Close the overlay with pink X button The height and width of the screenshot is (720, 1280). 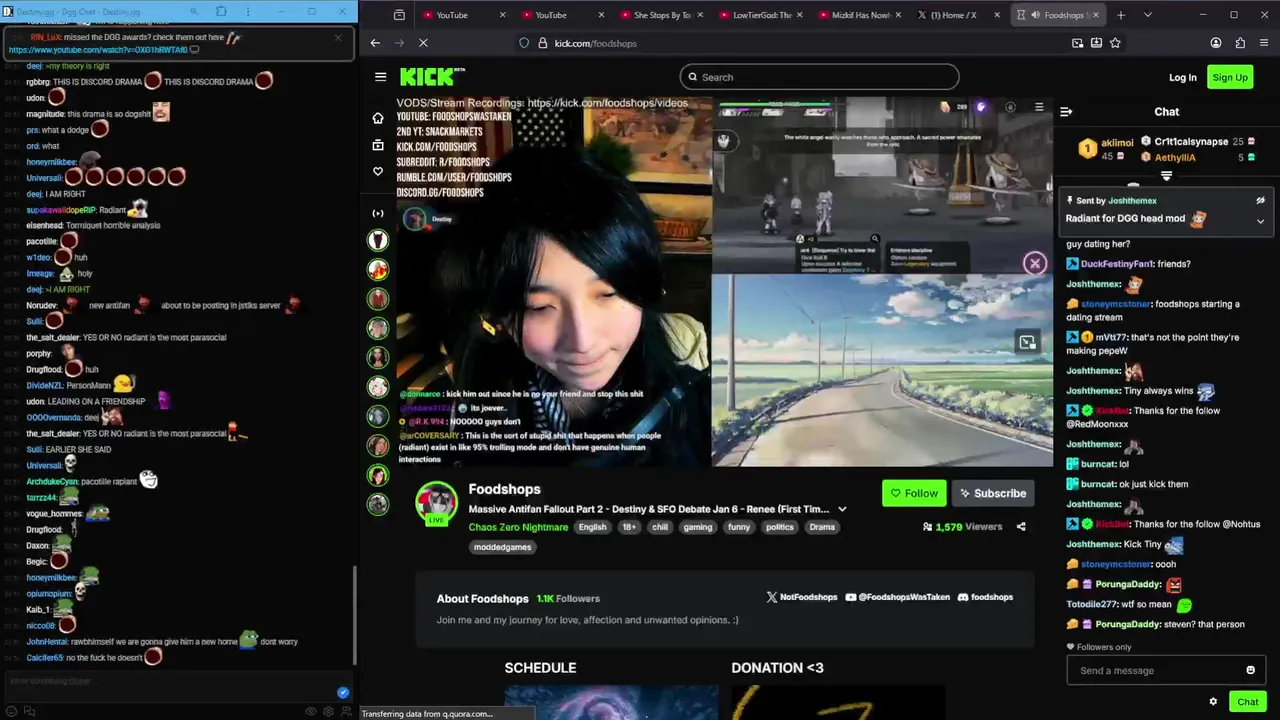1035,263
